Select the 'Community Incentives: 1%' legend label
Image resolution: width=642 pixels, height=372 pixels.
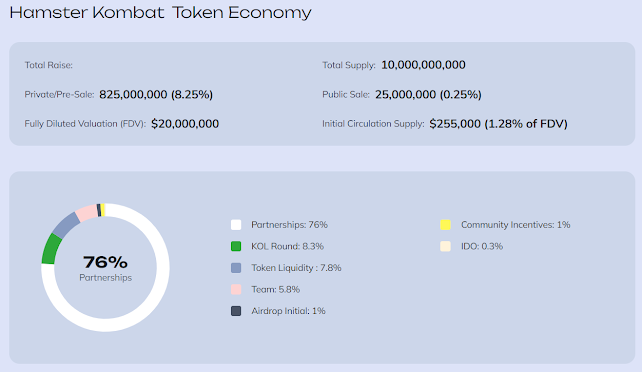click(x=515, y=225)
